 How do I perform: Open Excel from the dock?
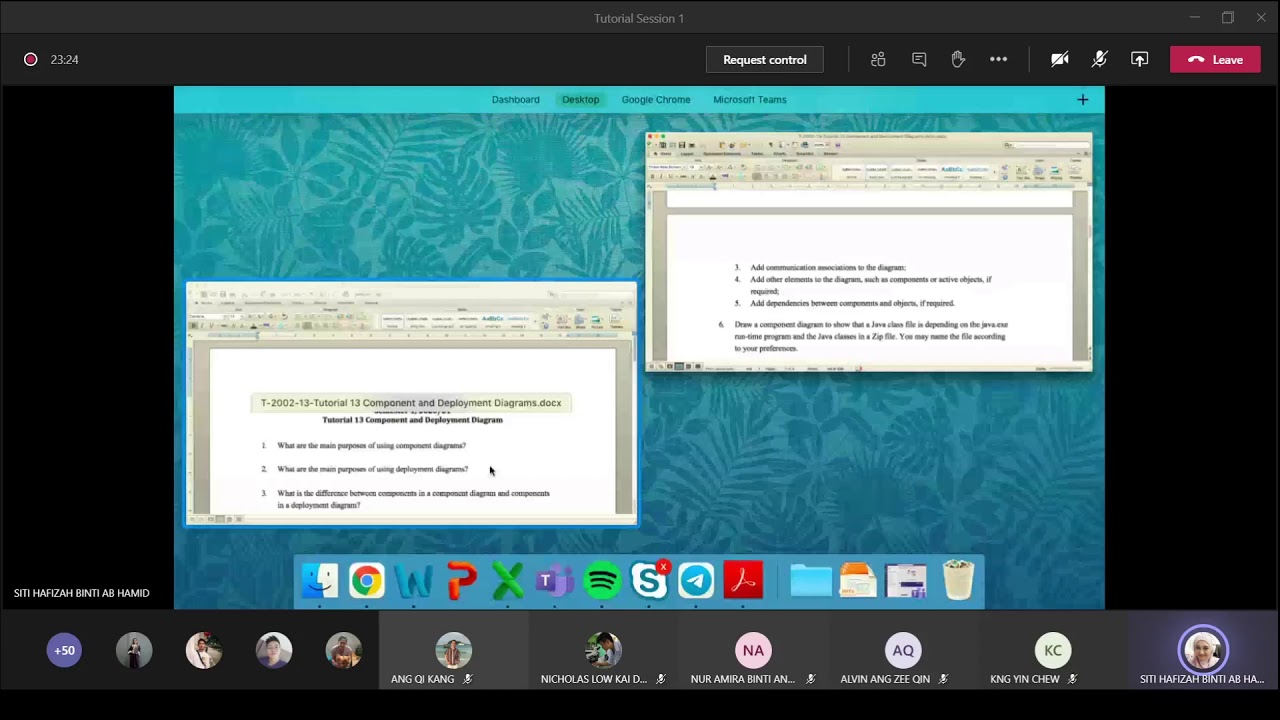508,581
